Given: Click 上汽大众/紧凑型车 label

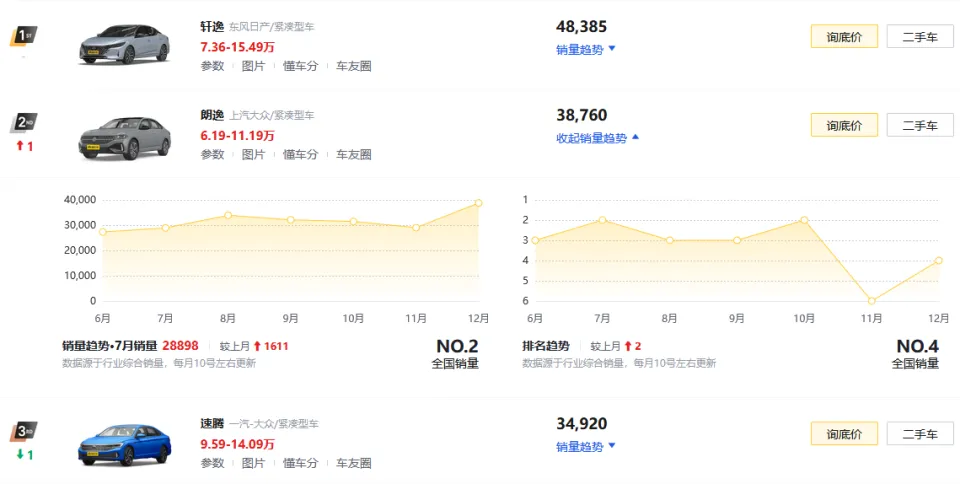Looking at the screenshot, I should (272, 116).
